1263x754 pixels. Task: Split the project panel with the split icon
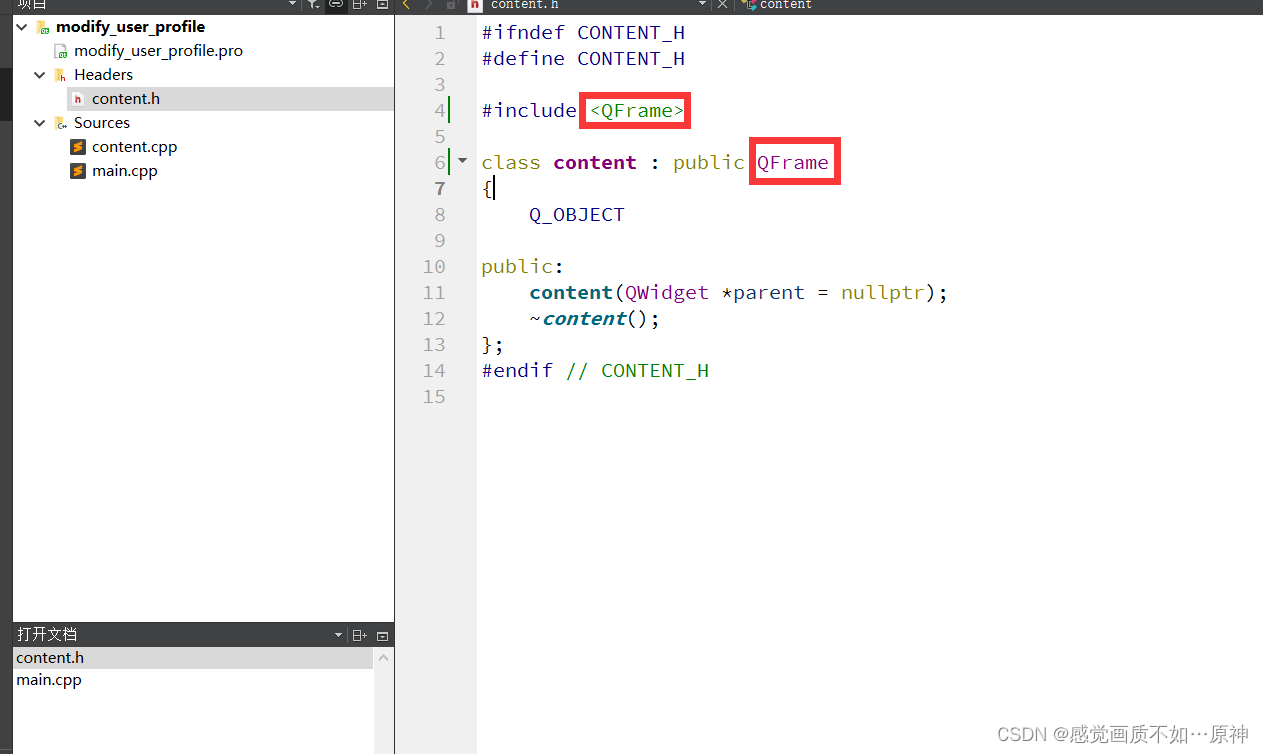point(360,4)
